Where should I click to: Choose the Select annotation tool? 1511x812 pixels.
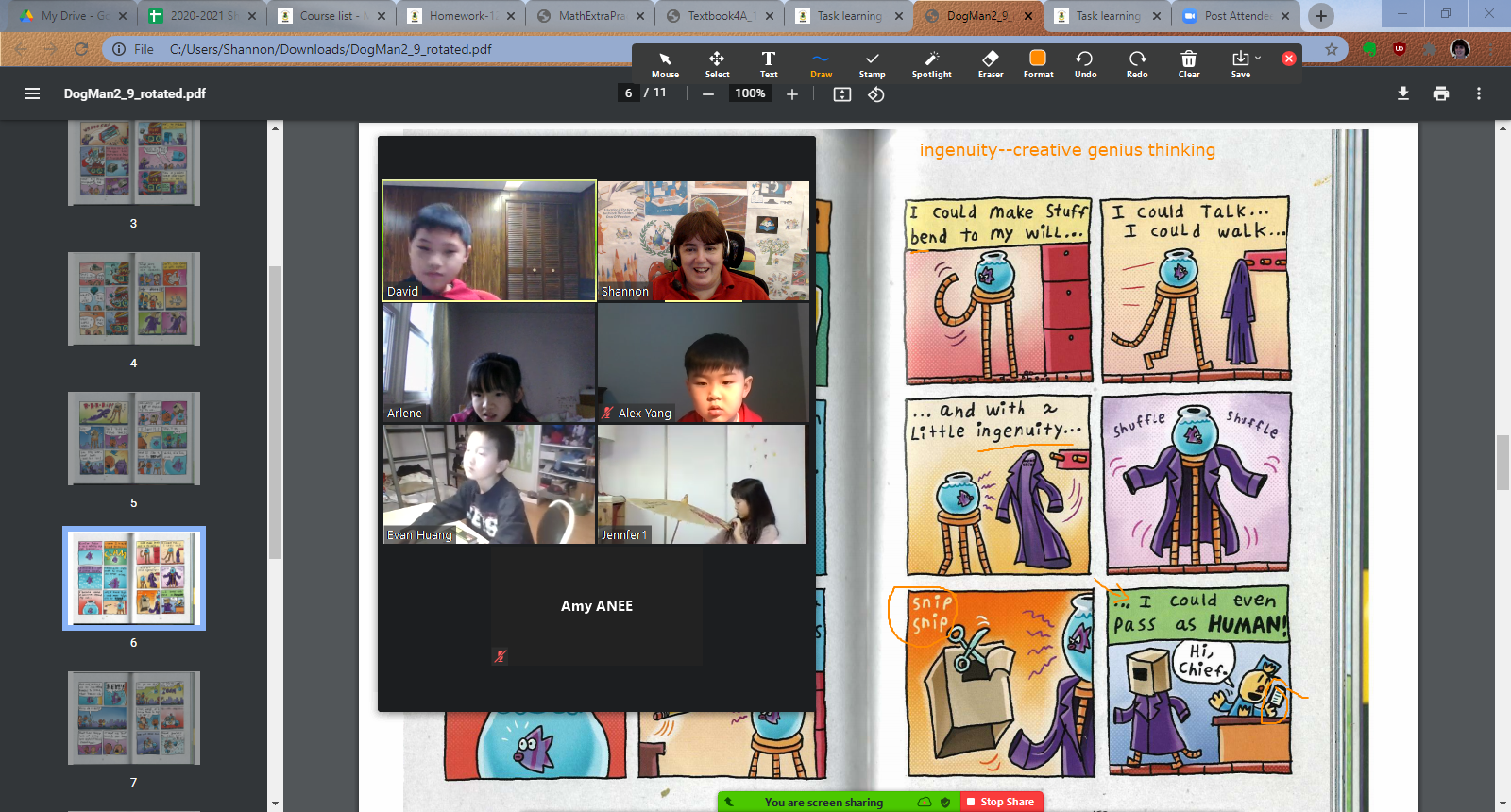717,64
